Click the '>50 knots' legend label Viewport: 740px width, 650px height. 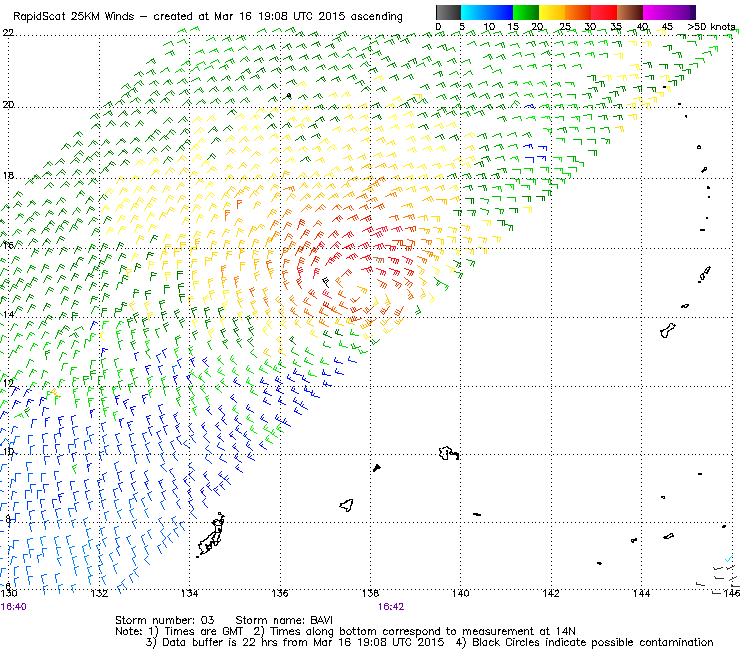coord(711,27)
